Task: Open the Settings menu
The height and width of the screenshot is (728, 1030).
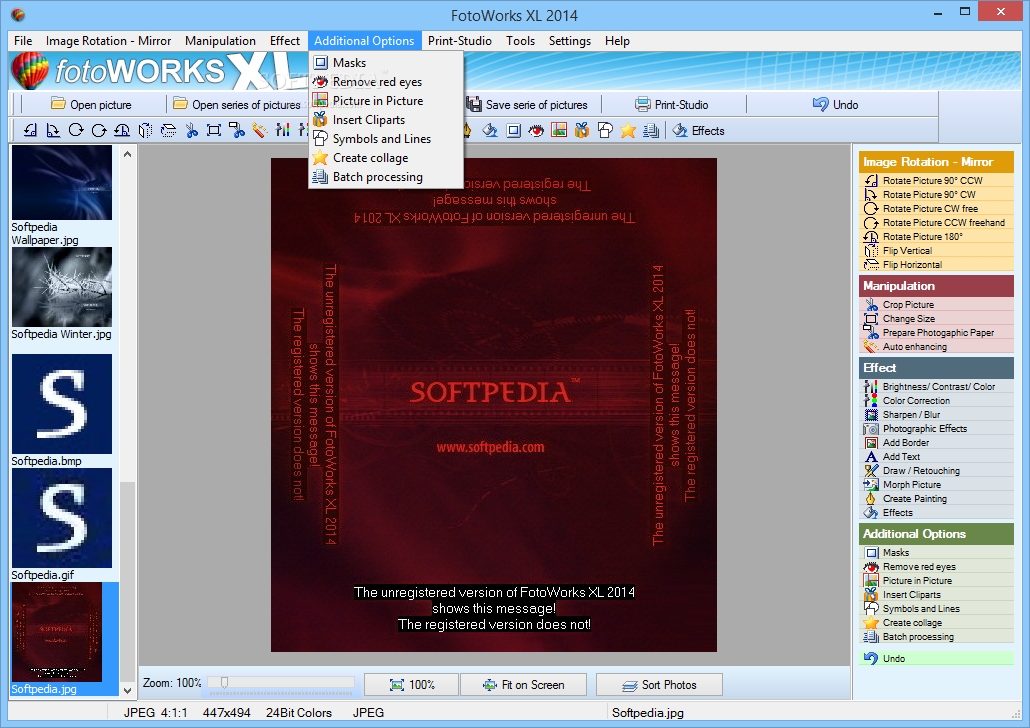Action: [570, 41]
